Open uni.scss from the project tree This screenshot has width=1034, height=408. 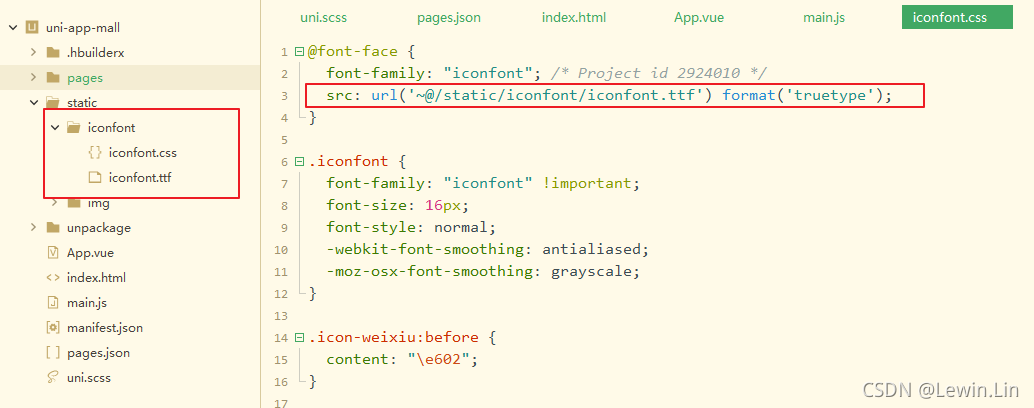(x=89, y=378)
